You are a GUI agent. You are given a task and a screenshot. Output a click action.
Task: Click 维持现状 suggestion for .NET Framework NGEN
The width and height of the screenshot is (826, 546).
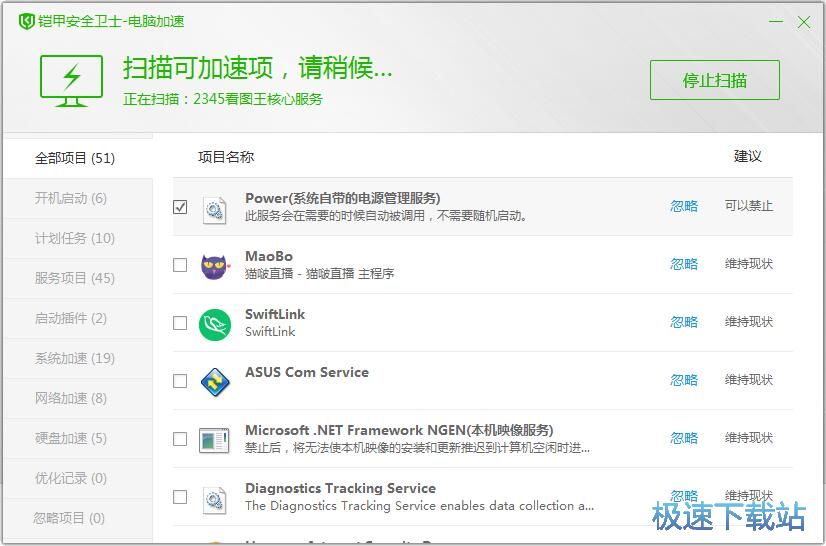click(x=749, y=438)
